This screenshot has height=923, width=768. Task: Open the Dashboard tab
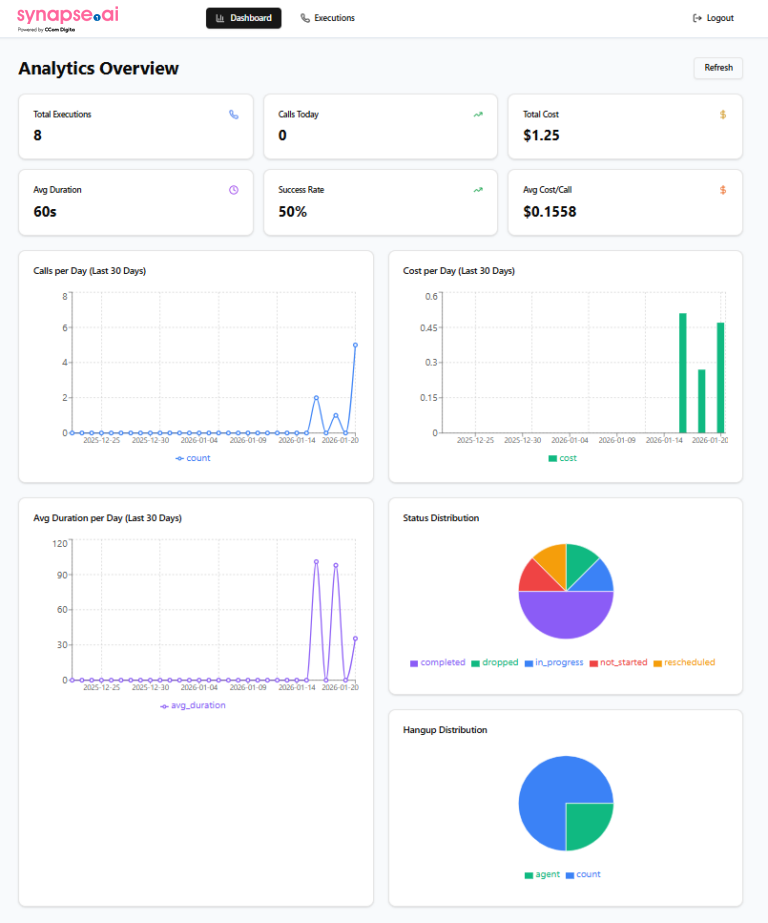tap(244, 18)
